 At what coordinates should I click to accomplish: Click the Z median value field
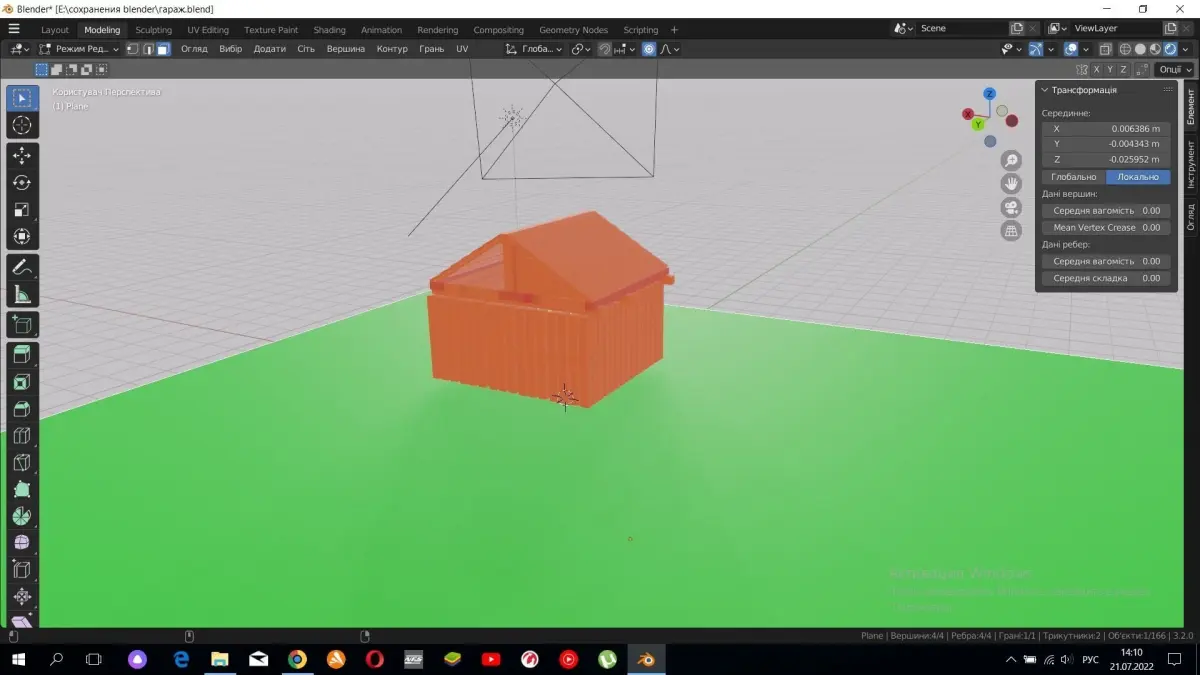point(1106,159)
